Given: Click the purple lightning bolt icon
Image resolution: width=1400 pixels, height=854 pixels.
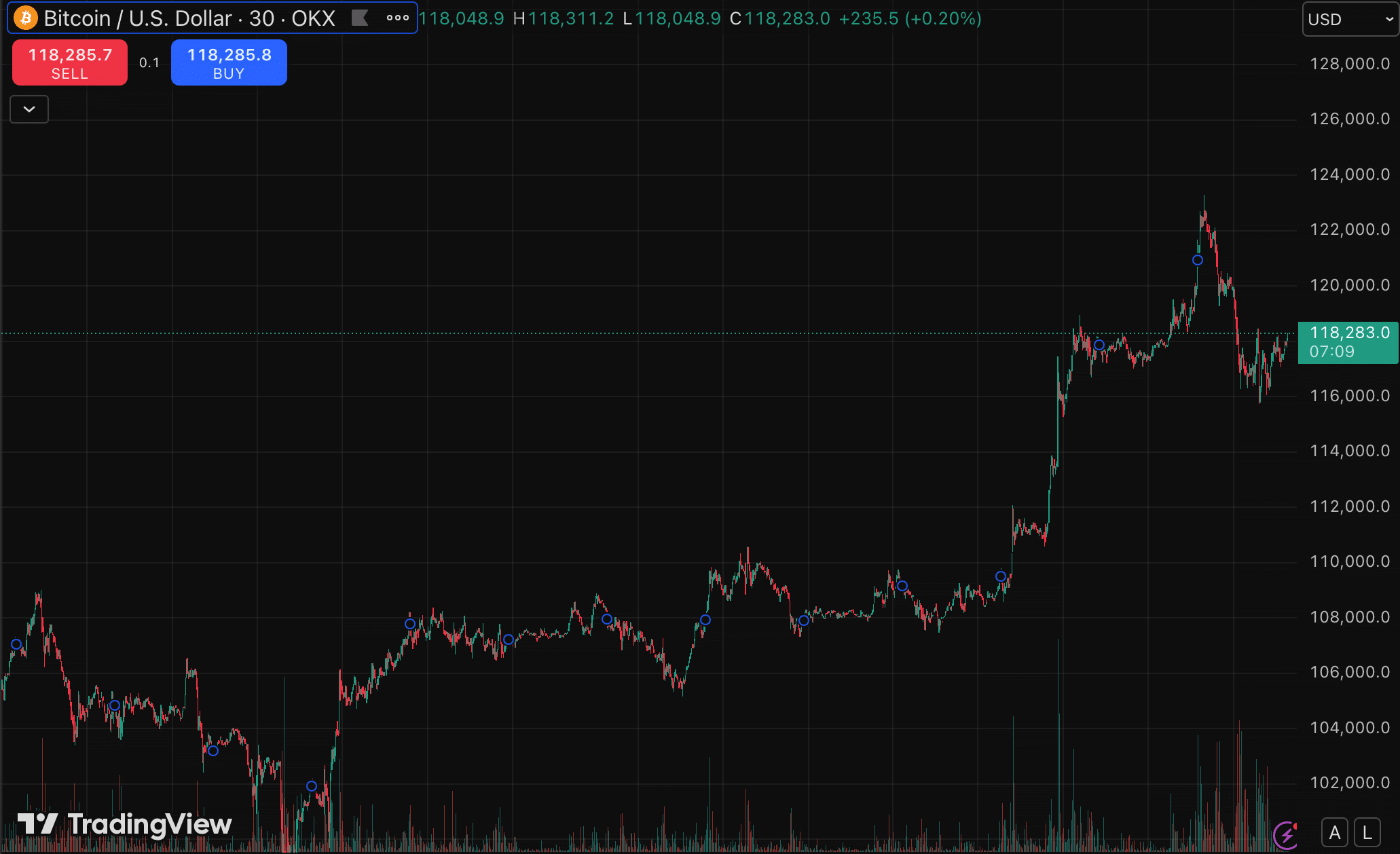Looking at the screenshot, I should pyautogui.click(x=1286, y=834).
